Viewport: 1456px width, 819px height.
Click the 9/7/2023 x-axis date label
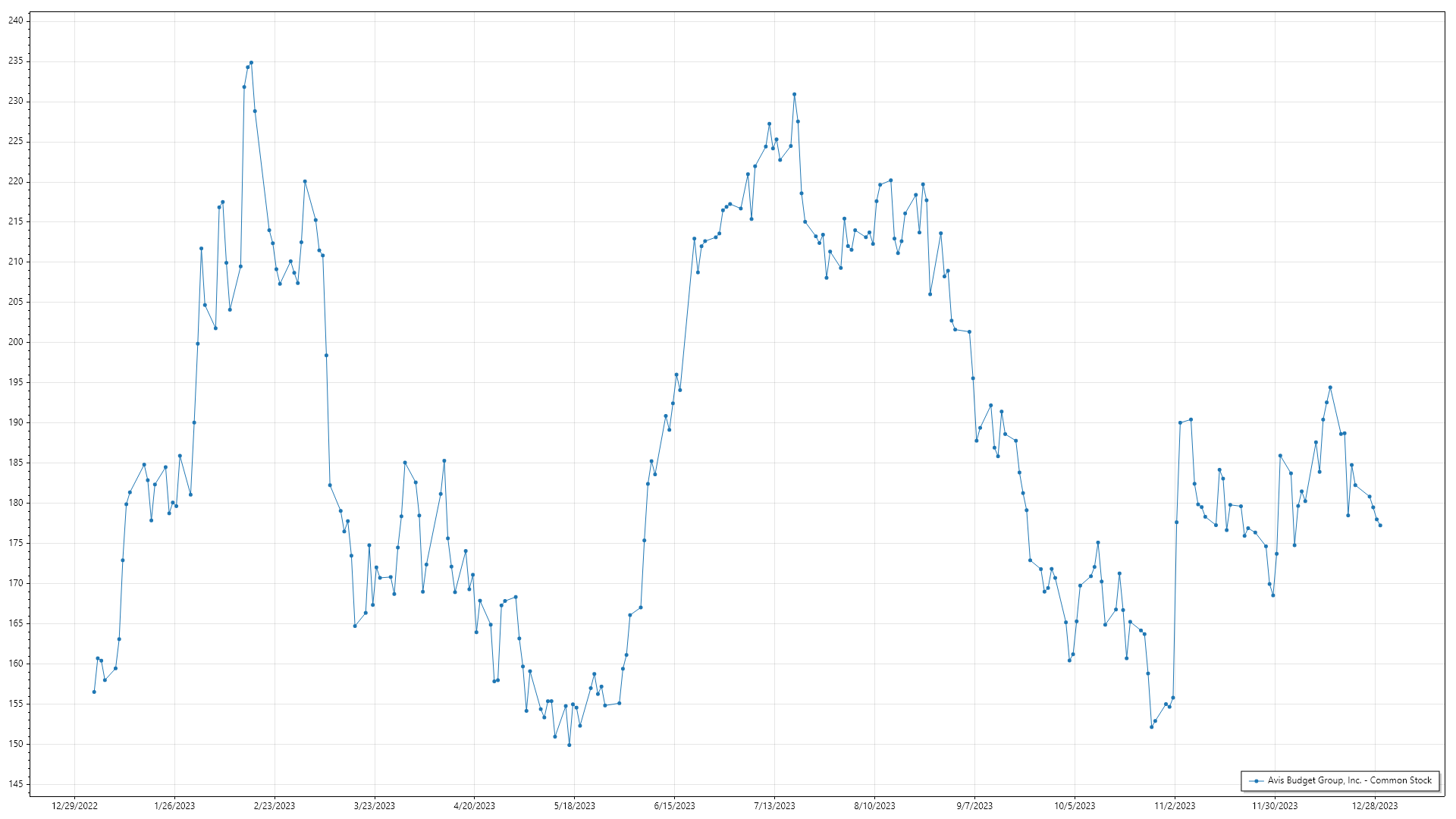click(x=974, y=806)
